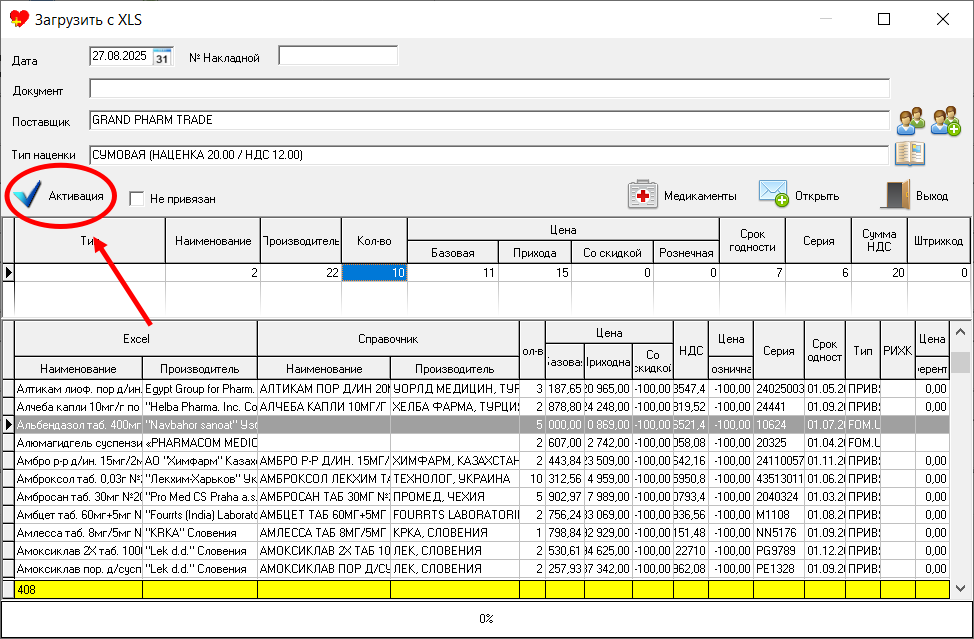This screenshot has height=639, width=974.
Task: Toggle the Не привязан checkbox
Action: pos(137,198)
